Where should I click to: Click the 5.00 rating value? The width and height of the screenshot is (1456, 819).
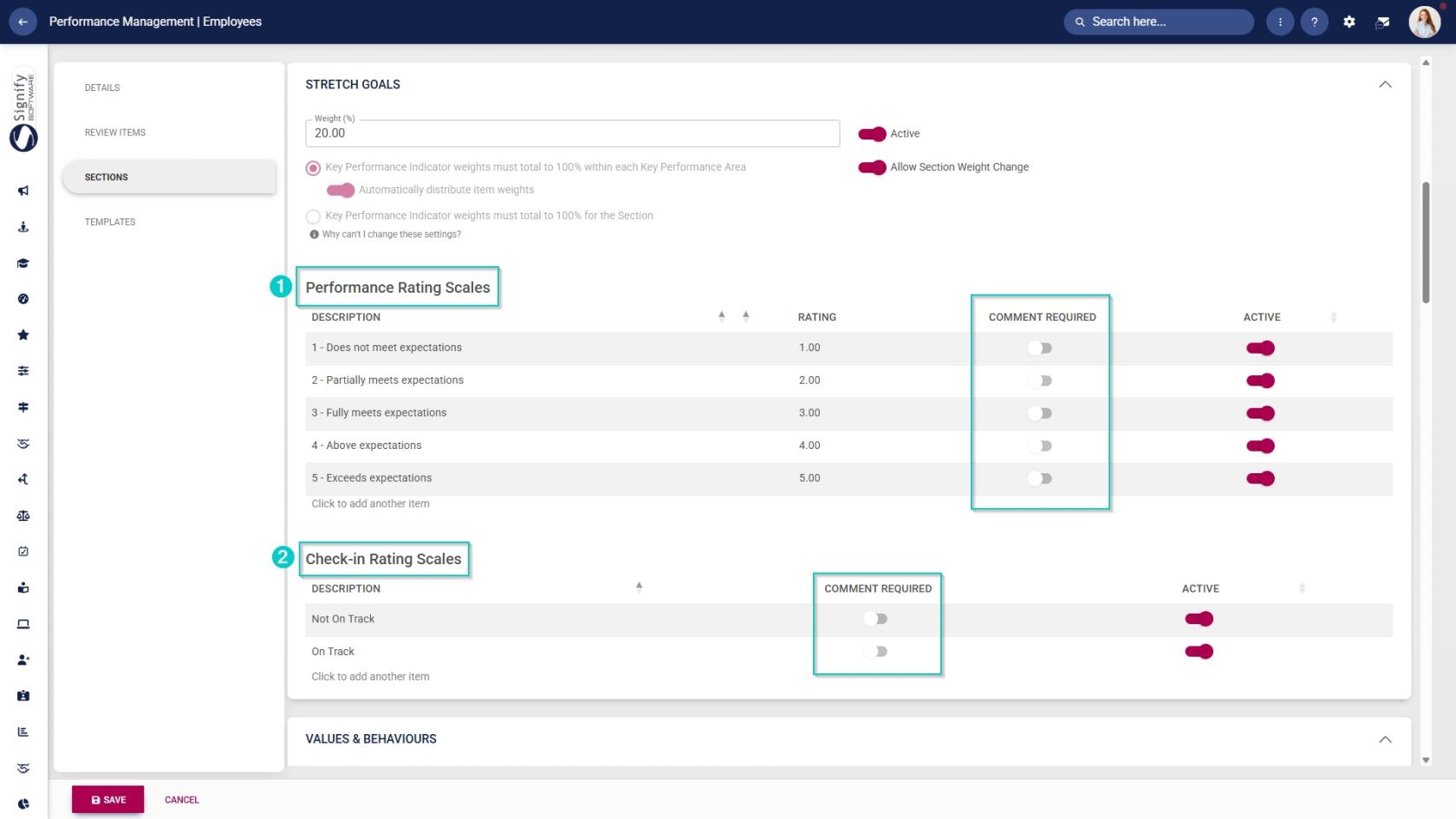click(x=809, y=478)
